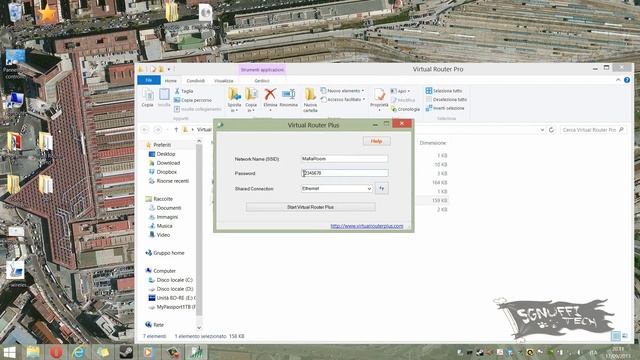Click the up one level arrow
This screenshot has width=640, height=360.
coord(176,130)
